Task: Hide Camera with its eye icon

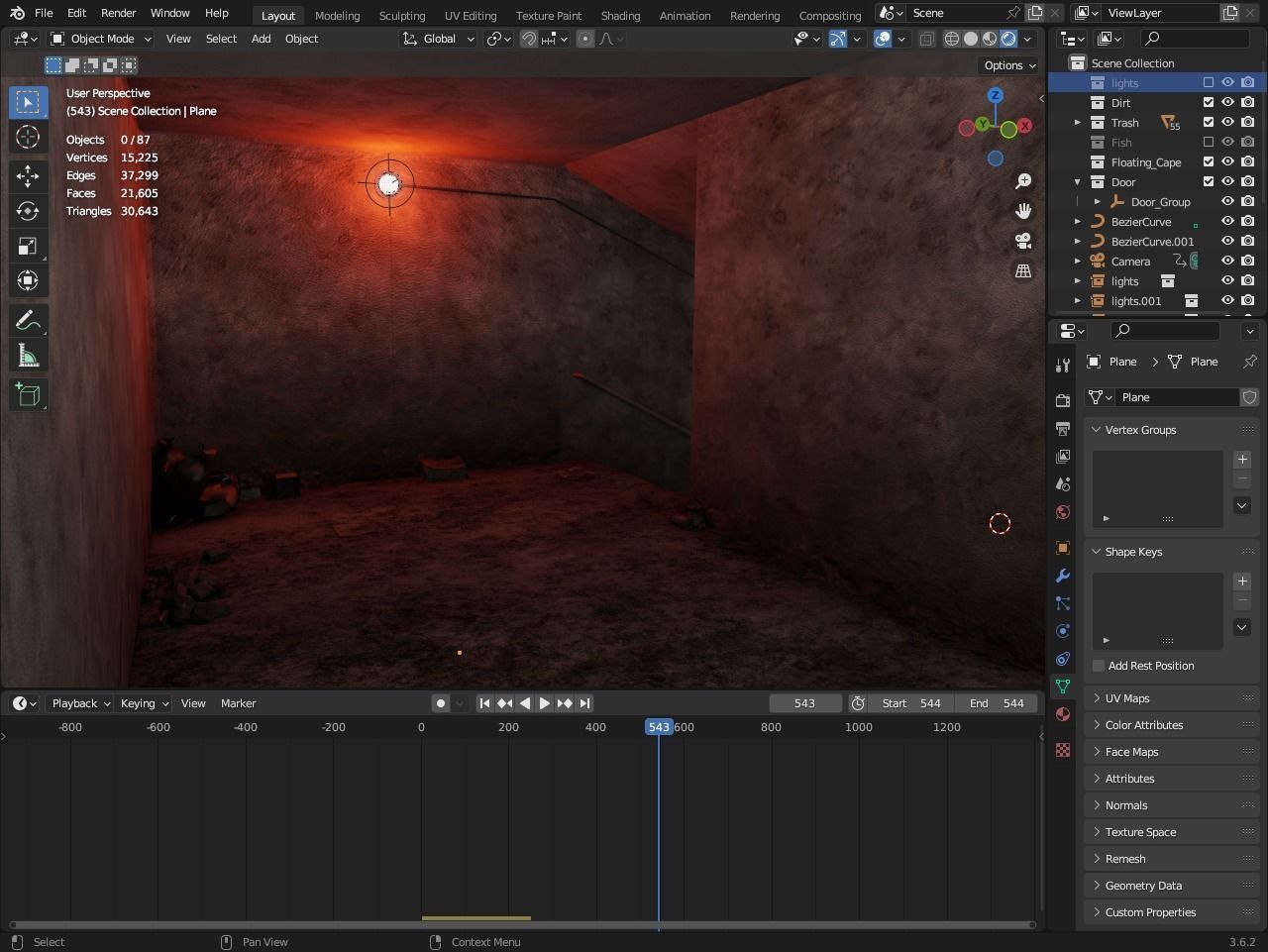Action: [1227, 261]
